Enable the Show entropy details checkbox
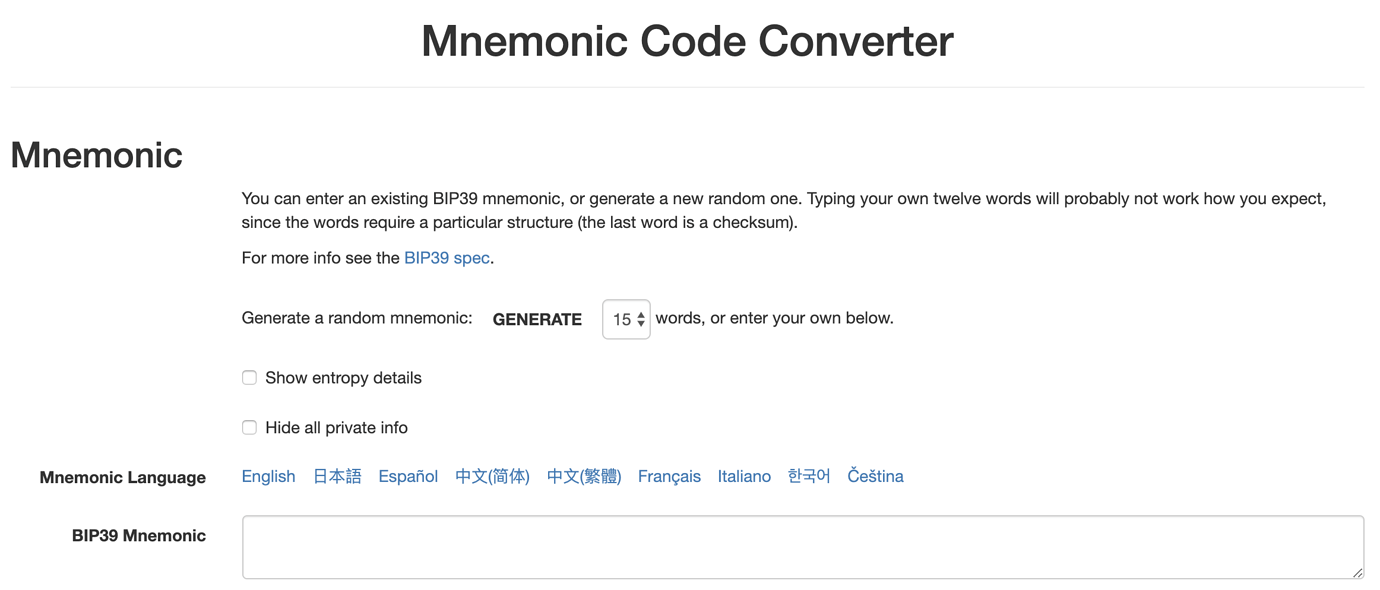 (249, 378)
